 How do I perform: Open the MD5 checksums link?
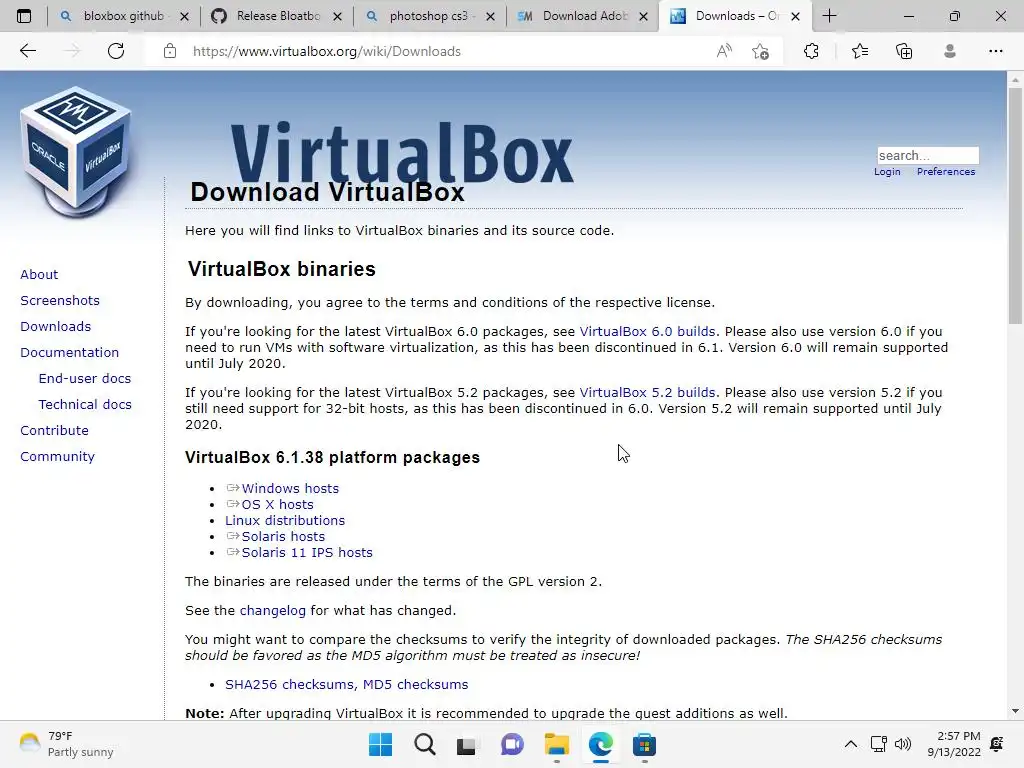(x=415, y=684)
